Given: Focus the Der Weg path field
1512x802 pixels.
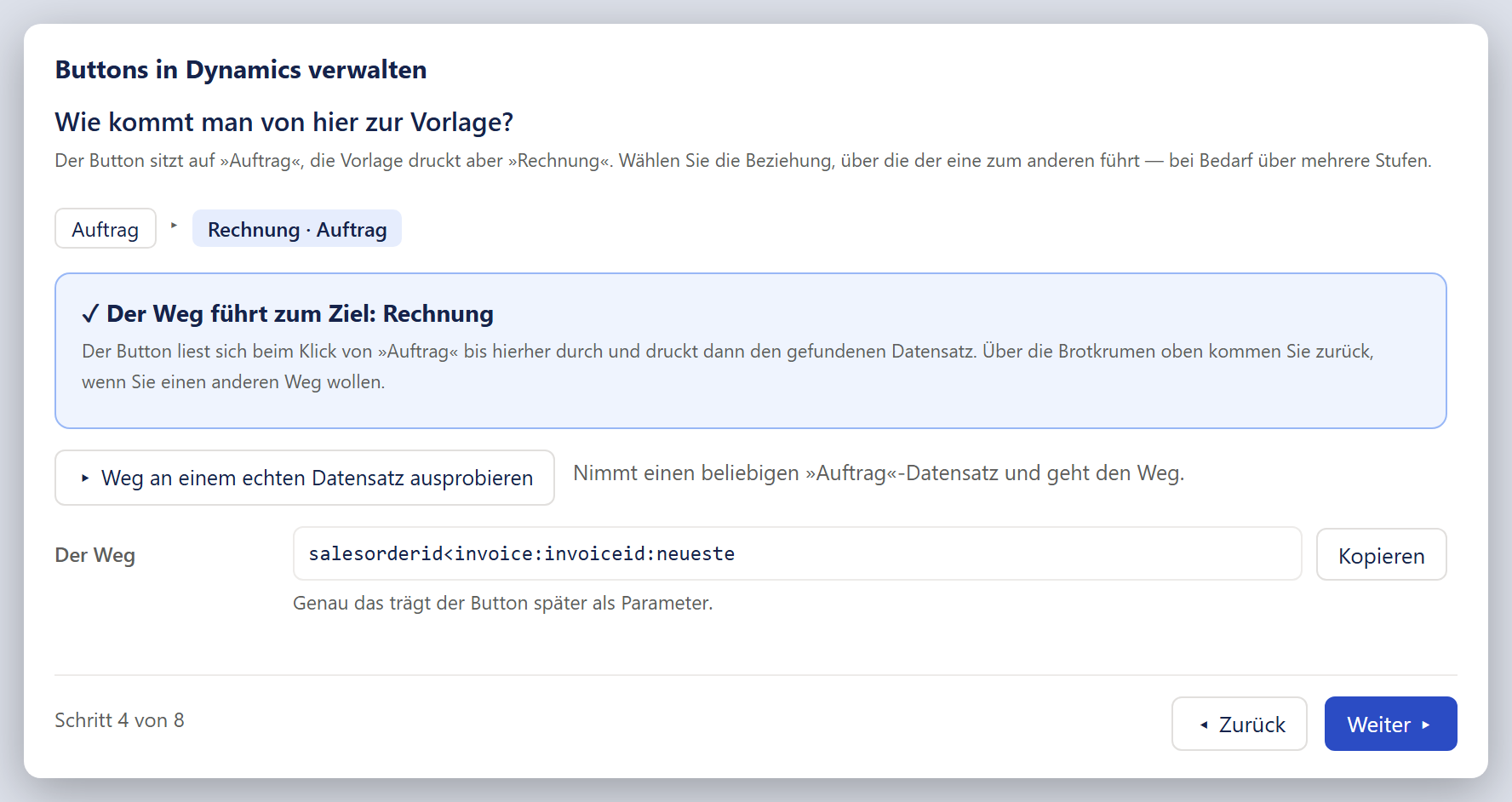Looking at the screenshot, I should [x=797, y=553].
